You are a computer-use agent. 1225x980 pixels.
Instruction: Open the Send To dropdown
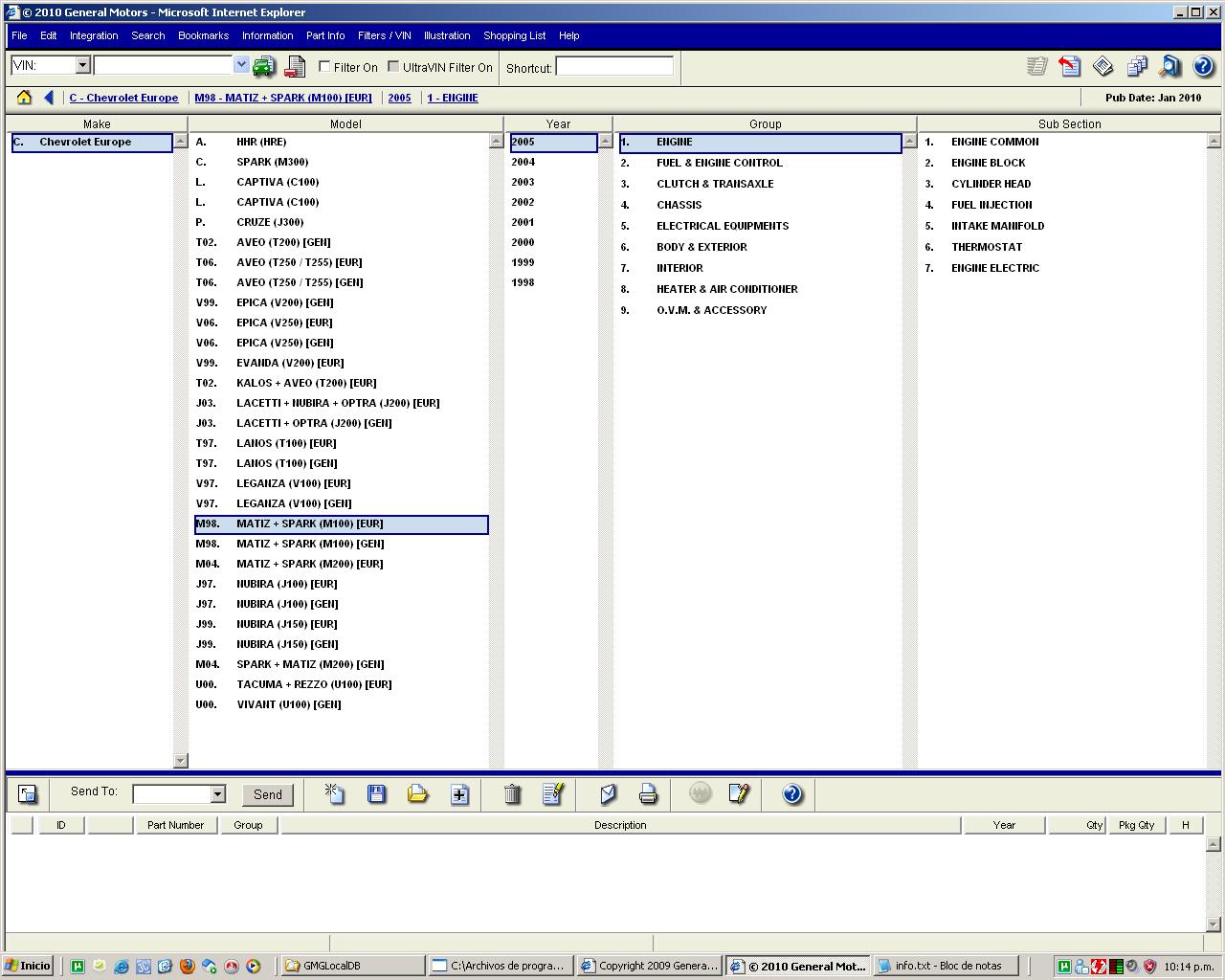pyautogui.click(x=217, y=794)
